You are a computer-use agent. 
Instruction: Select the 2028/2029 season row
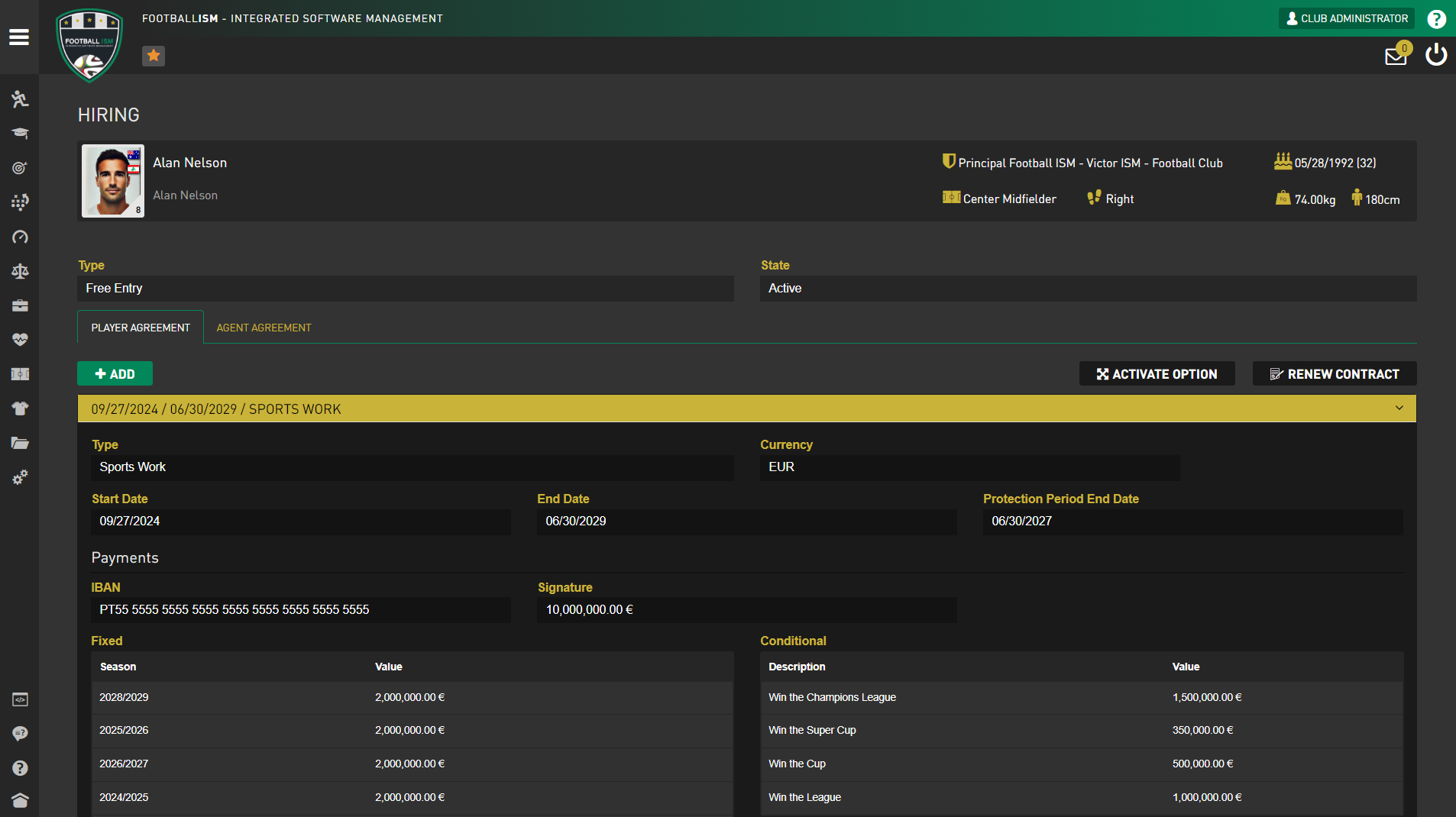pyautogui.click(x=413, y=697)
